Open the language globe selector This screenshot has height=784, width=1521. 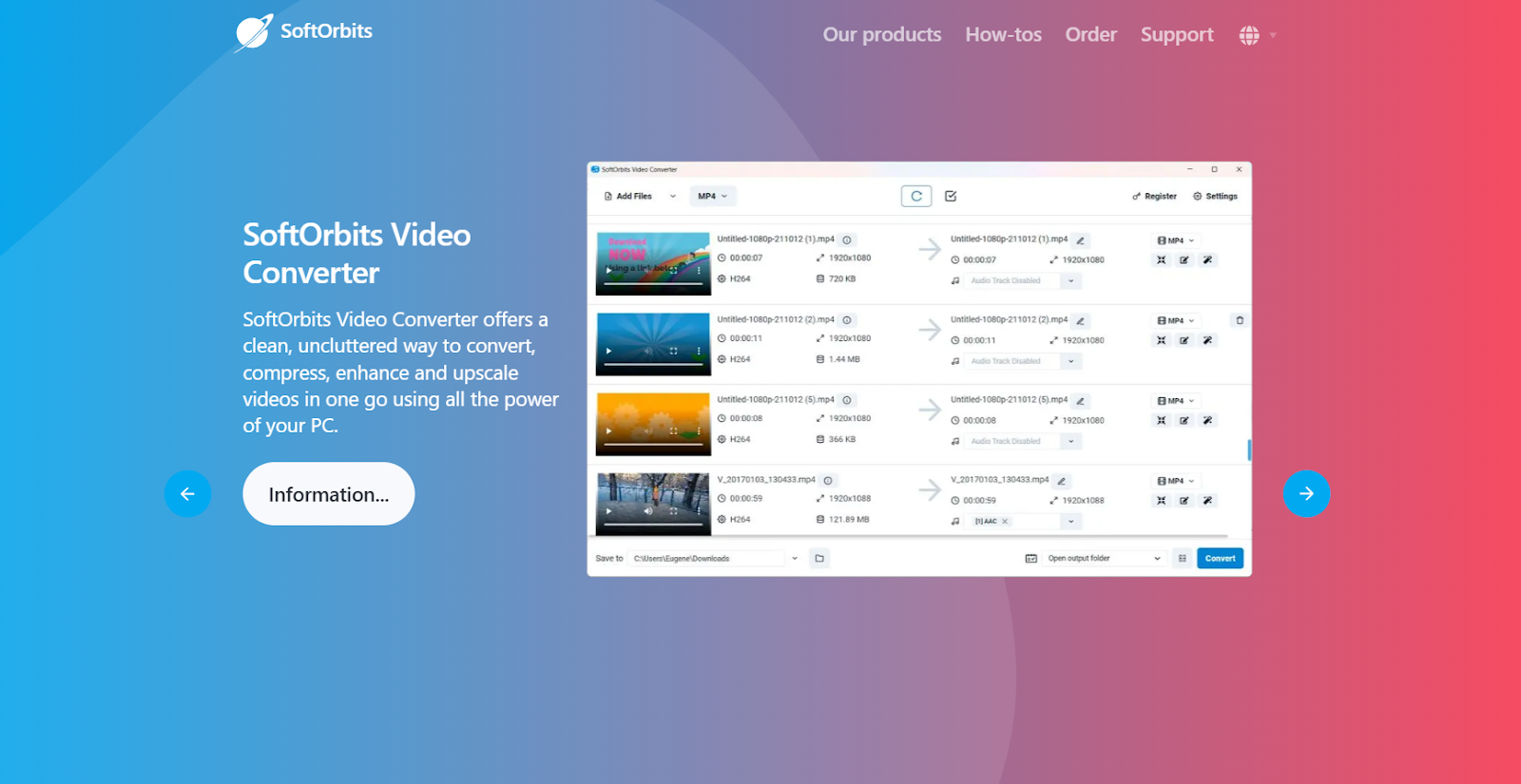tap(1258, 35)
